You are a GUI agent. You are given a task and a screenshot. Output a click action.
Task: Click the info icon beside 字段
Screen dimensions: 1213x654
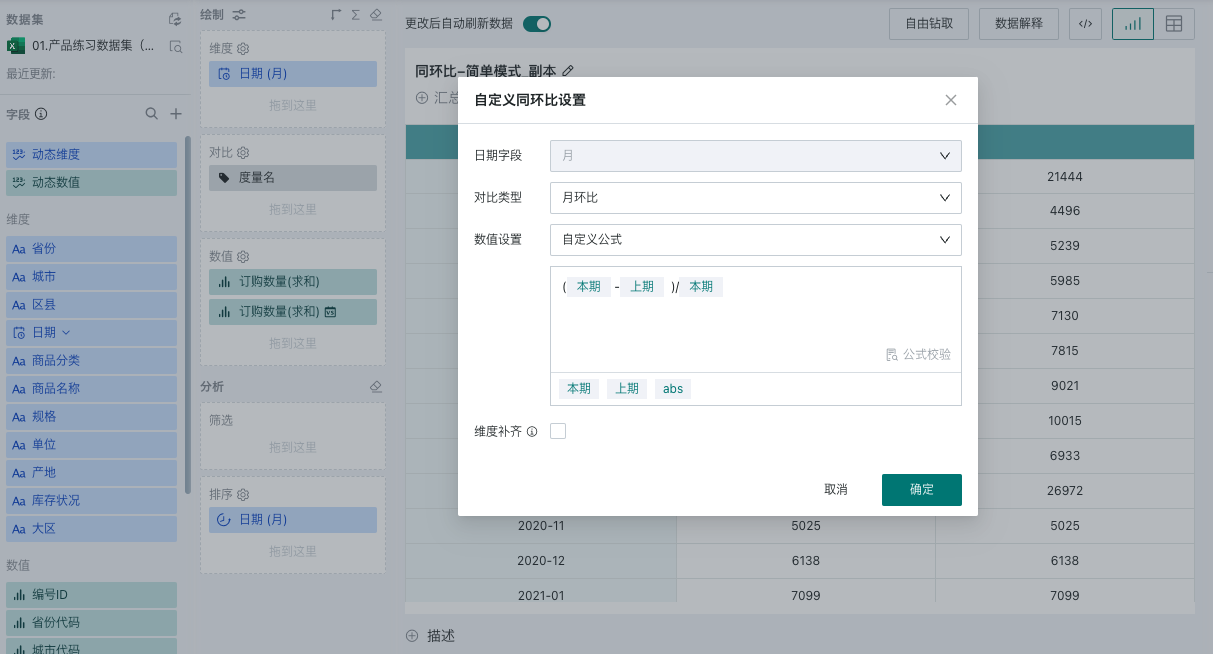[x=41, y=114]
